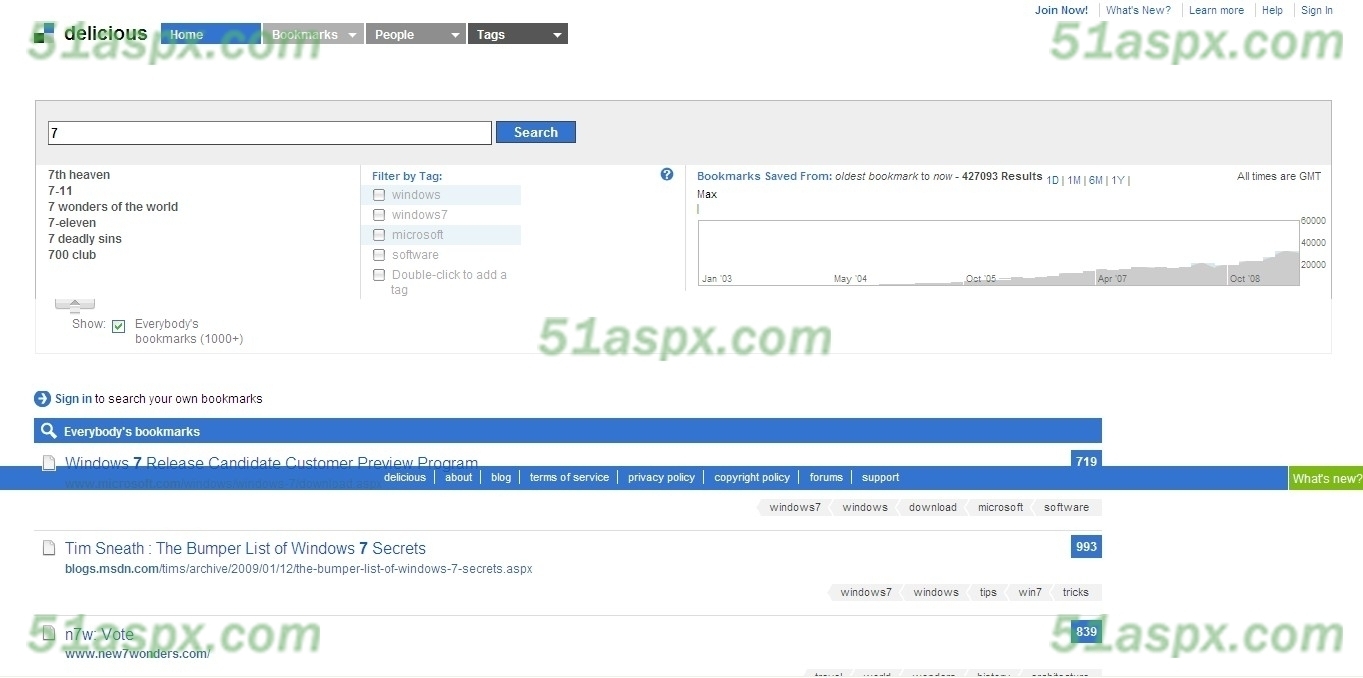The width and height of the screenshot is (1363, 678).
Task: Choose the 7-11 suggestion
Action: pos(60,191)
